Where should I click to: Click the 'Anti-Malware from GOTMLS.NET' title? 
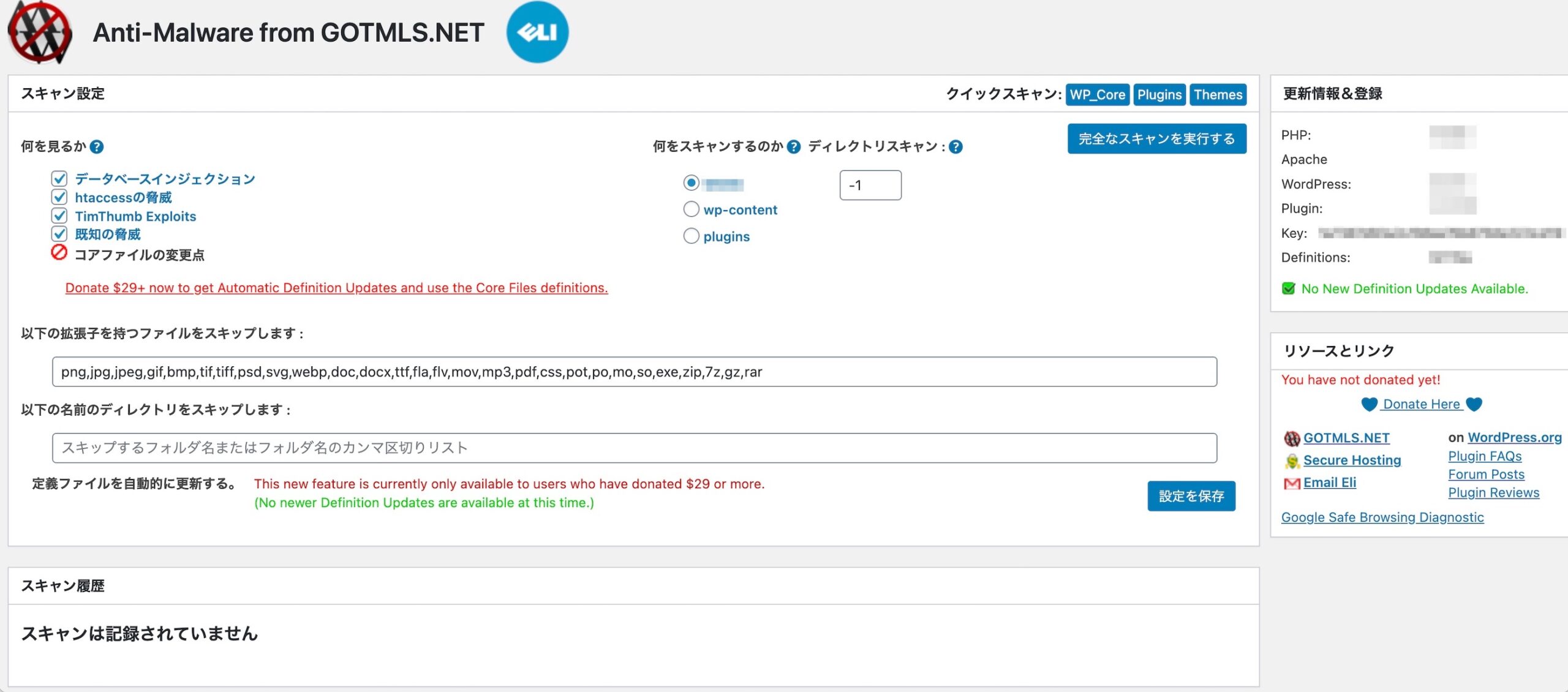tap(288, 32)
